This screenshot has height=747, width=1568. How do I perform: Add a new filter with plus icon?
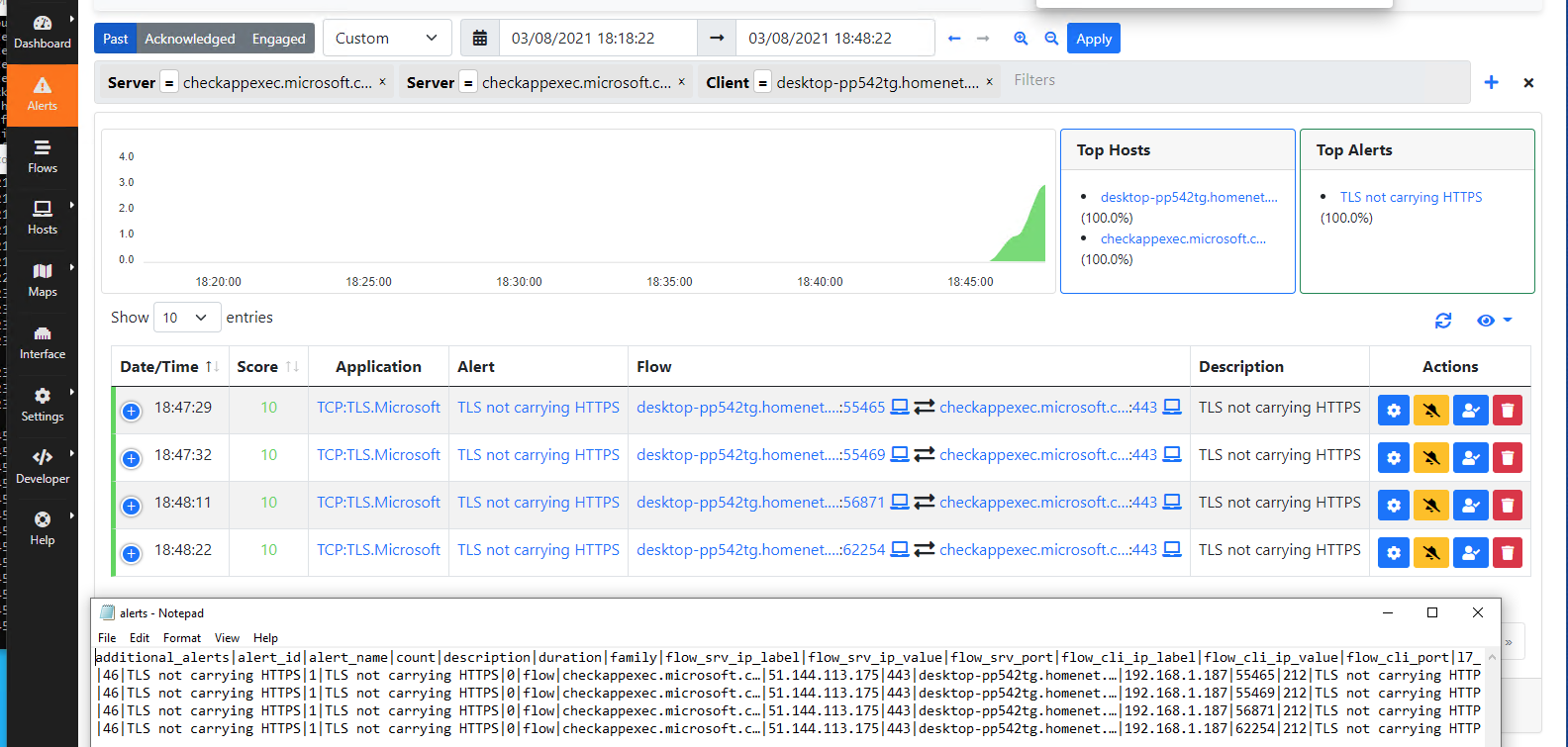(1491, 82)
